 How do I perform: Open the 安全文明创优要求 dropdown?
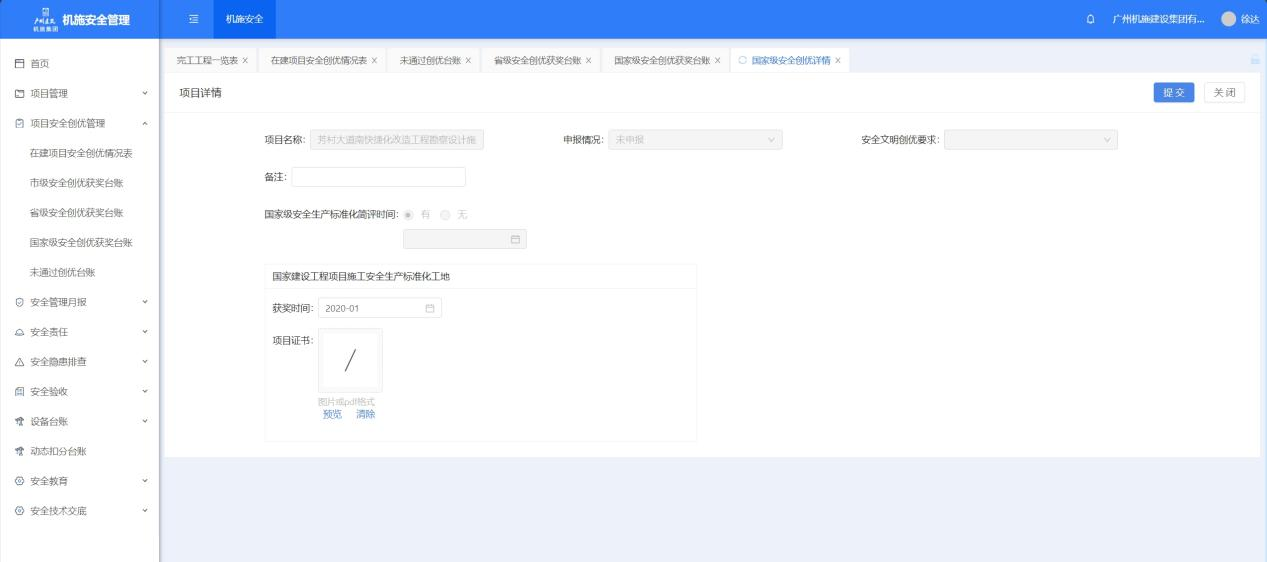click(1030, 140)
